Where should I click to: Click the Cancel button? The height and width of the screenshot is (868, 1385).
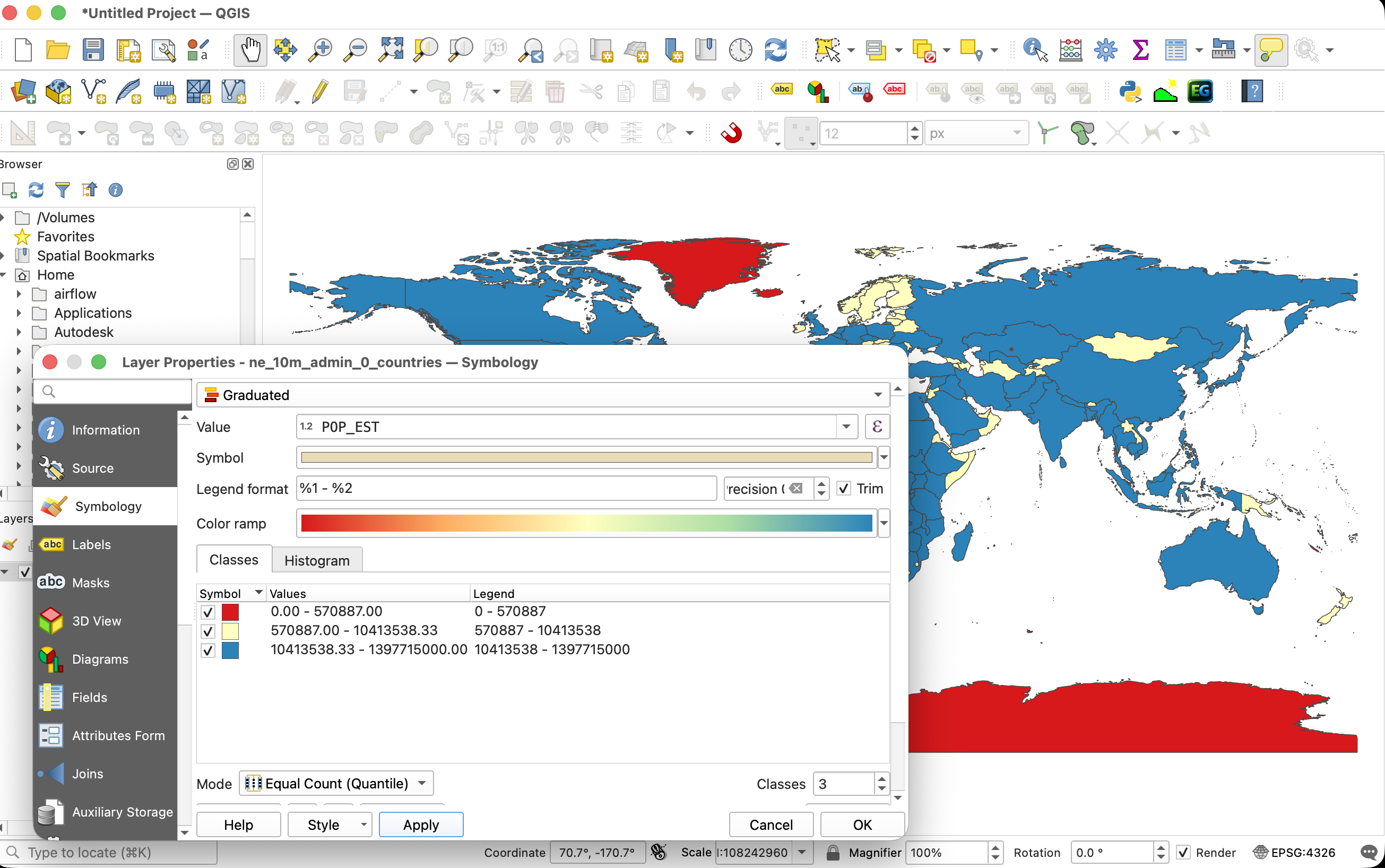point(771,825)
